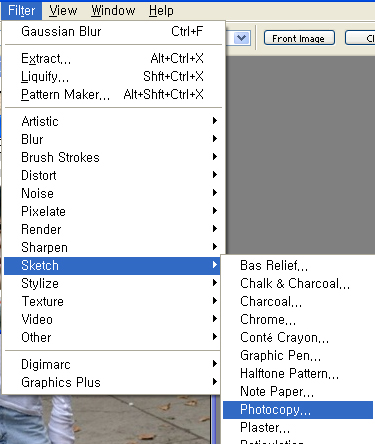Choose the Chalk & Charcoal filter
Image resolution: width=375 pixels, height=444 pixels.
[x=298, y=284]
